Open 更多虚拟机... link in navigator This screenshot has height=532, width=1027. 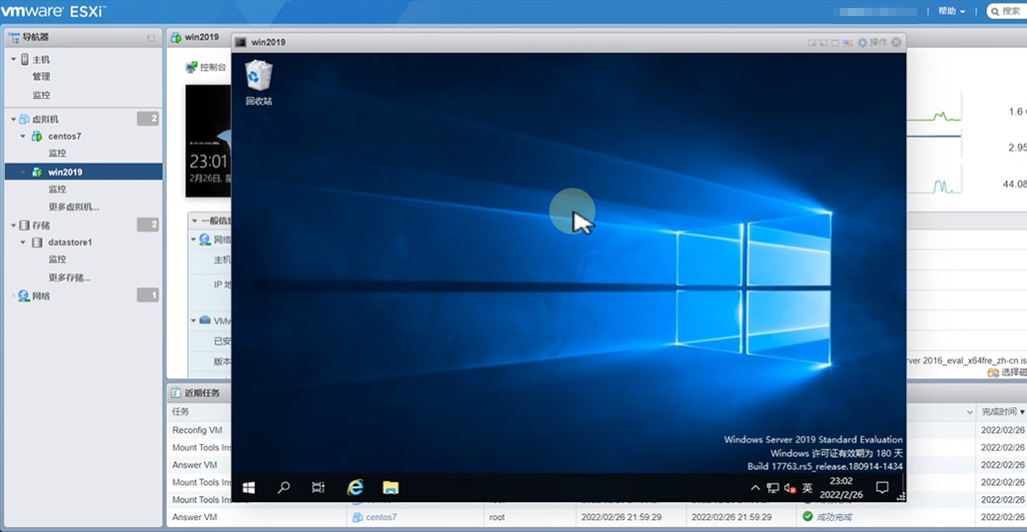pyautogui.click(x=73, y=207)
